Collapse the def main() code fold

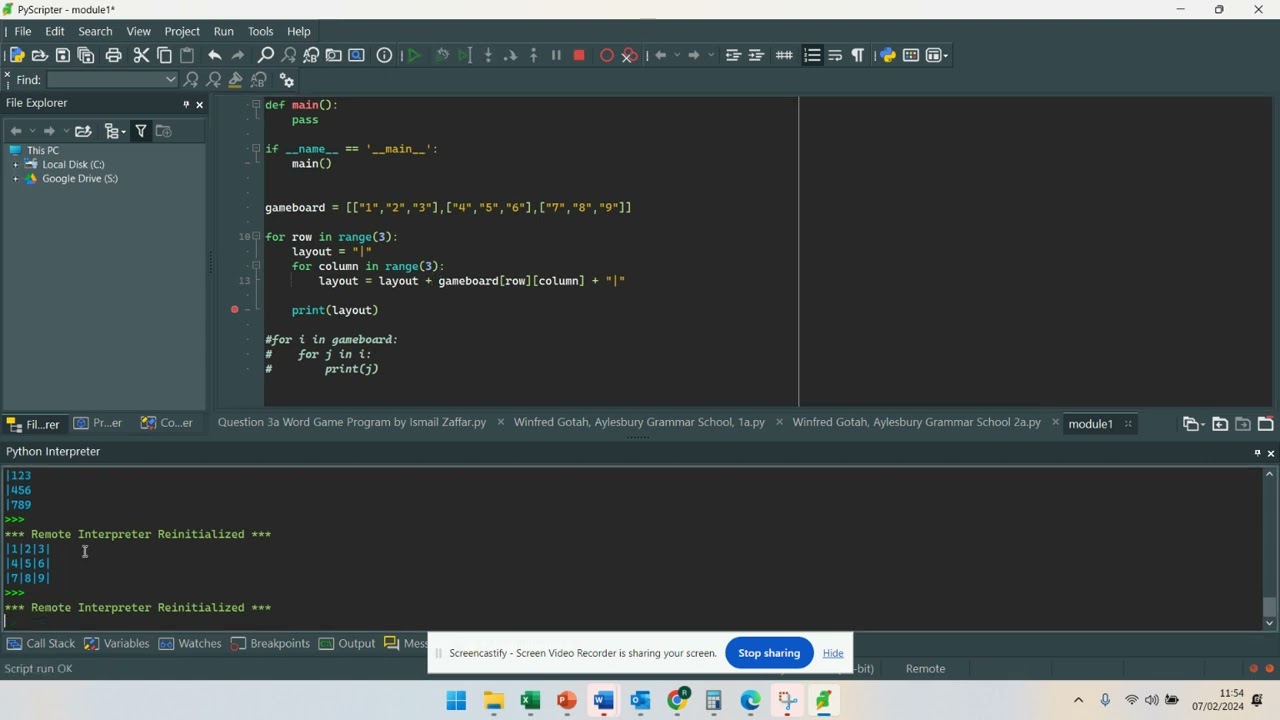coord(256,105)
